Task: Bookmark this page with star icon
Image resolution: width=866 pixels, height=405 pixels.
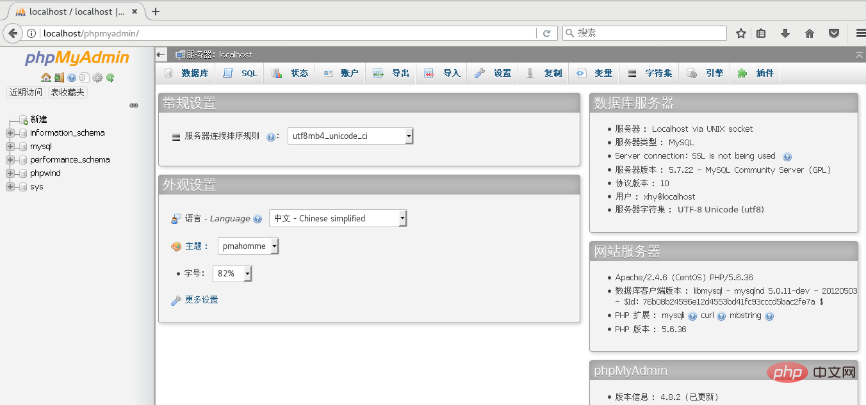Action: (741, 33)
